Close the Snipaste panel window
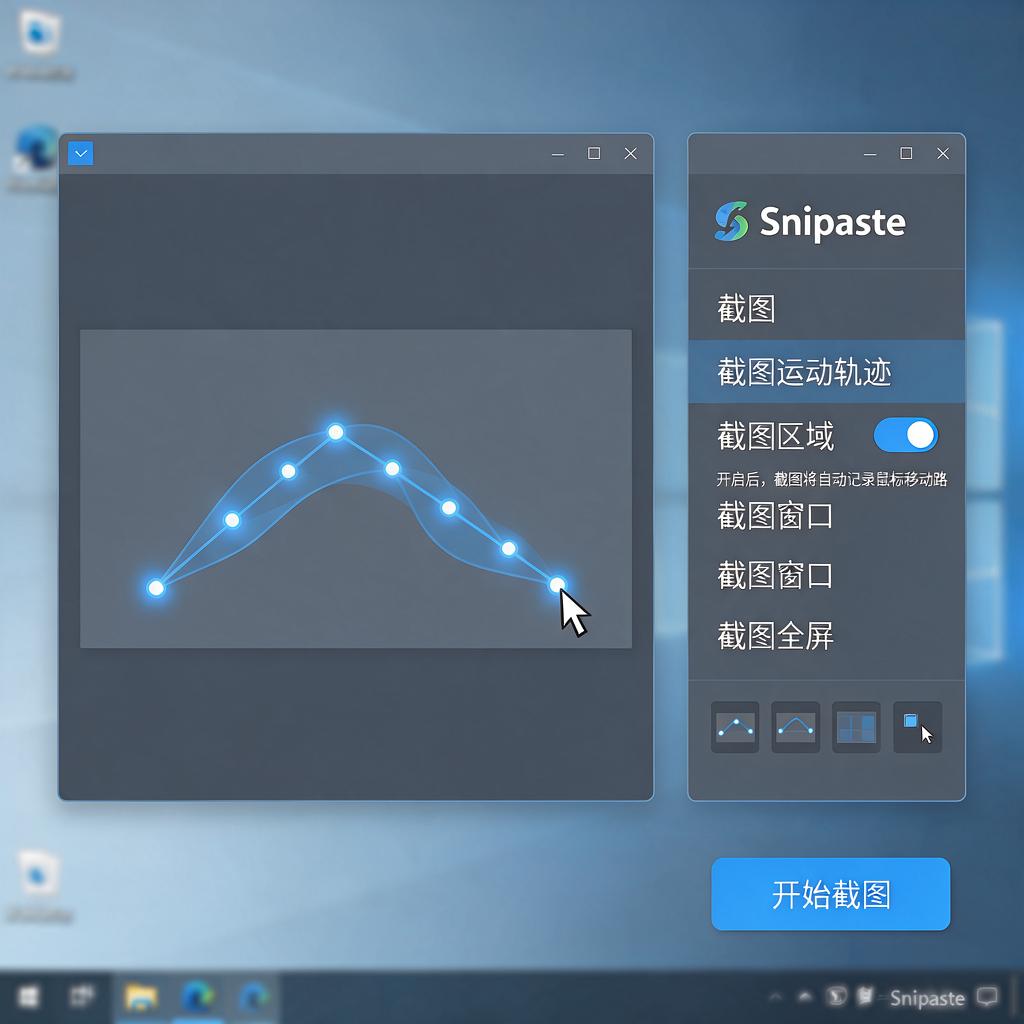Image resolution: width=1024 pixels, height=1024 pixels. (x=942, y=153)
